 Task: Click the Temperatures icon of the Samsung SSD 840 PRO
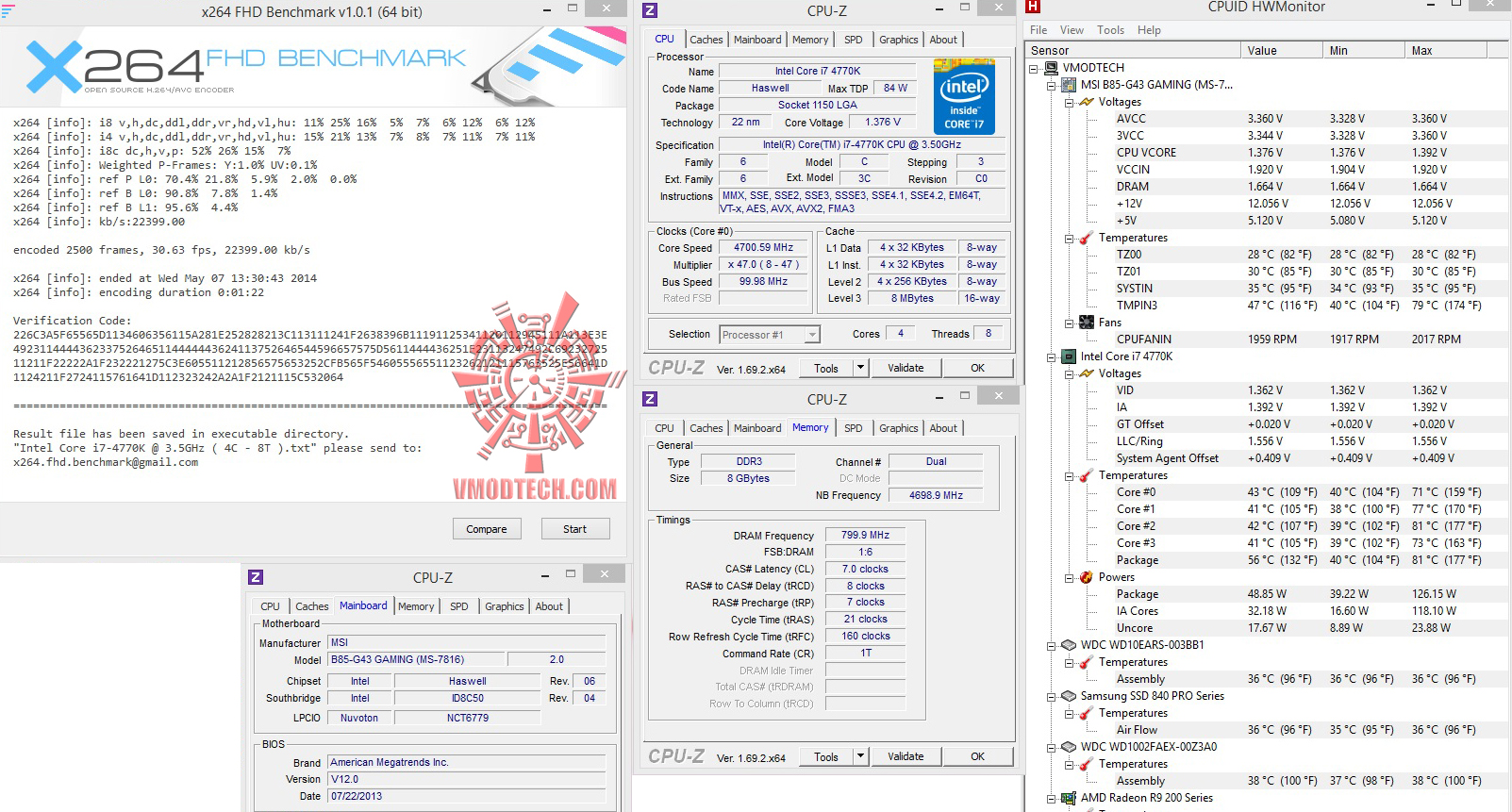click(x=1087, y=713)
